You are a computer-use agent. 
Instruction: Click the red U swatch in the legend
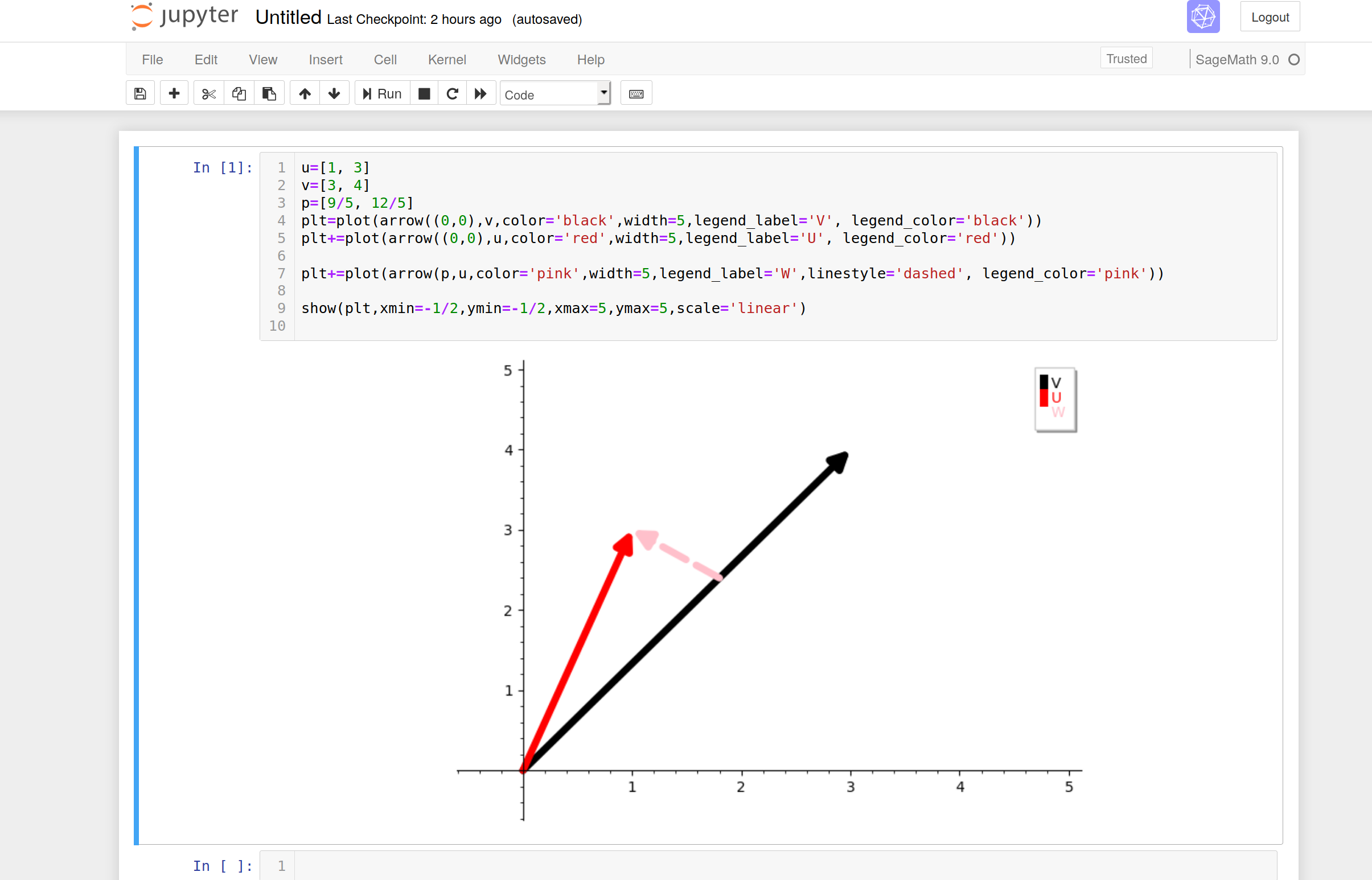pos(1044,398)
